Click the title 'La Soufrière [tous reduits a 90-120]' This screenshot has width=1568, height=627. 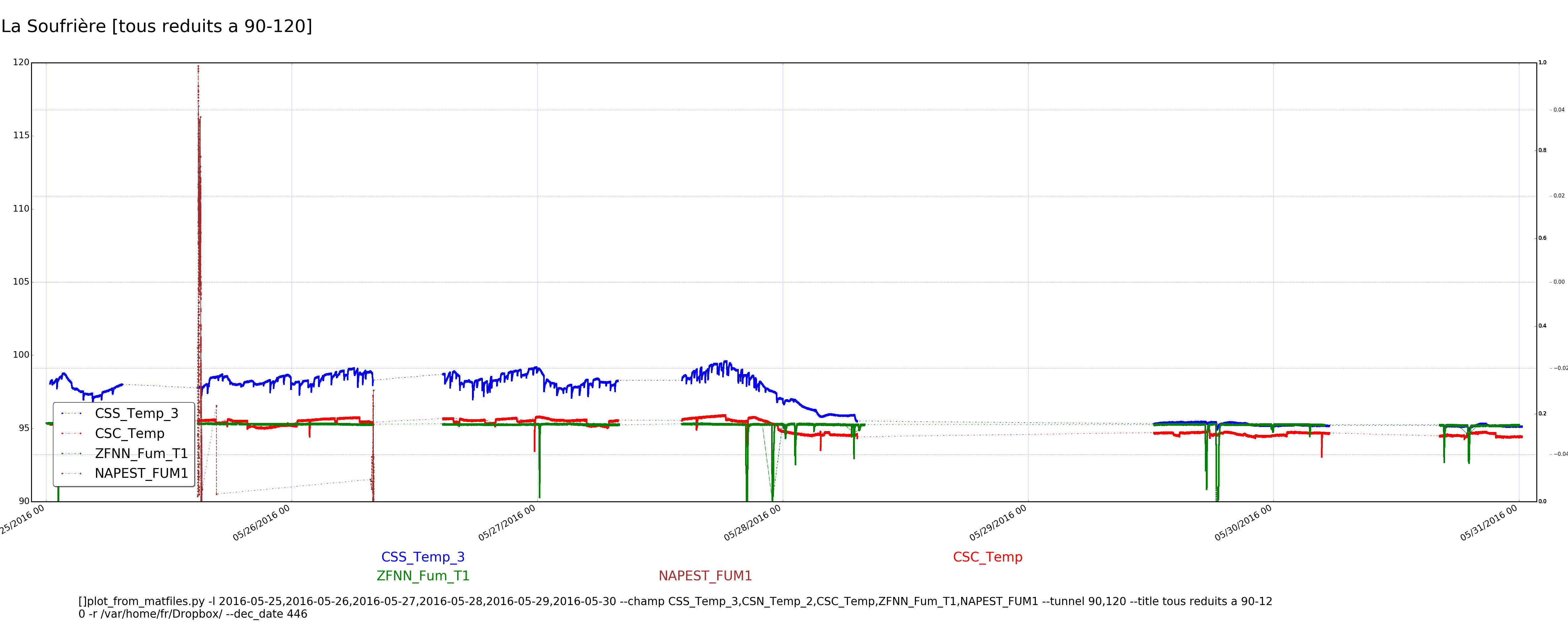point(156,26)
